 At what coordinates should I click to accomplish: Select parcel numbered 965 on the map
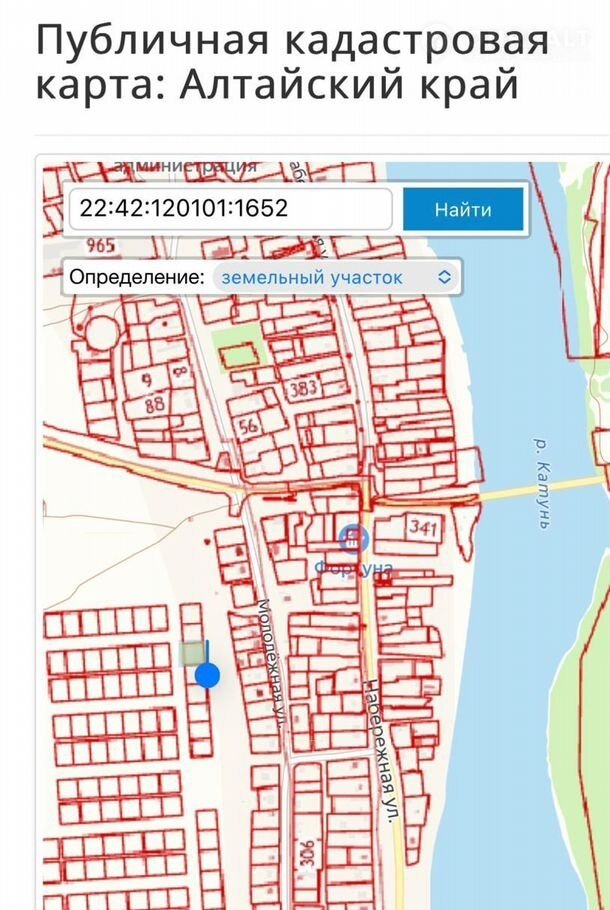(x=101, y=246)
